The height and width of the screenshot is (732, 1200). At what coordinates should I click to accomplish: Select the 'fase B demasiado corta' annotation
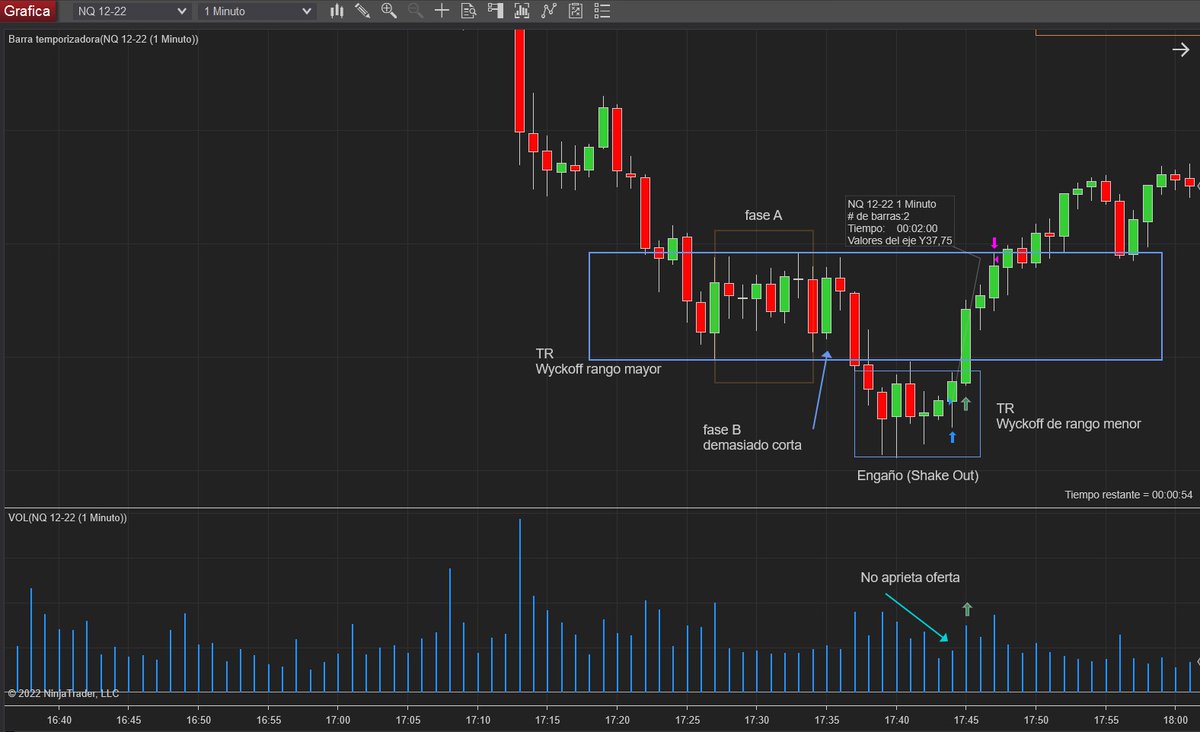[x=752, y=437]
